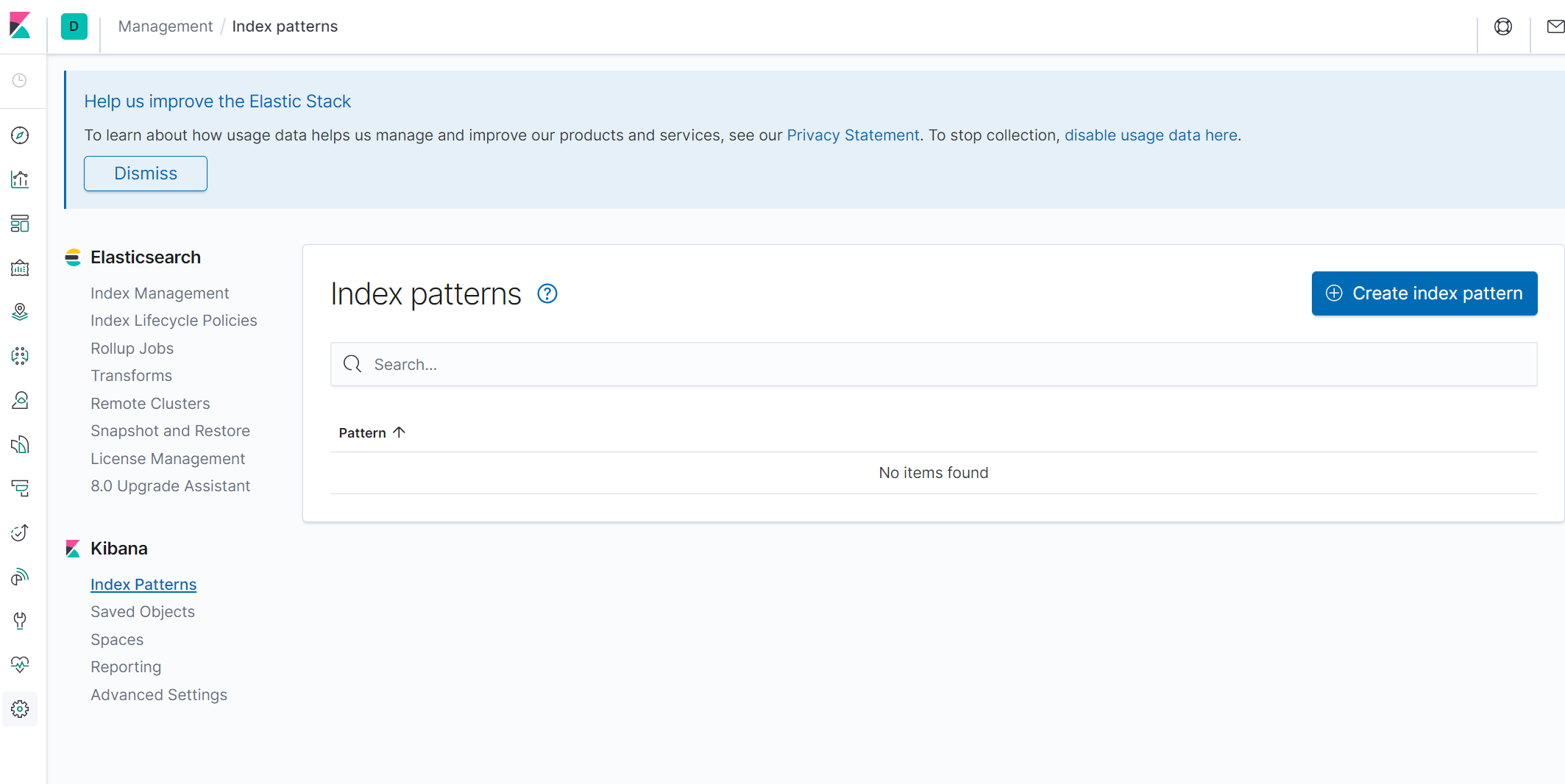
Task: Open Index Lifecycle Policies
Action: point(174,321)
